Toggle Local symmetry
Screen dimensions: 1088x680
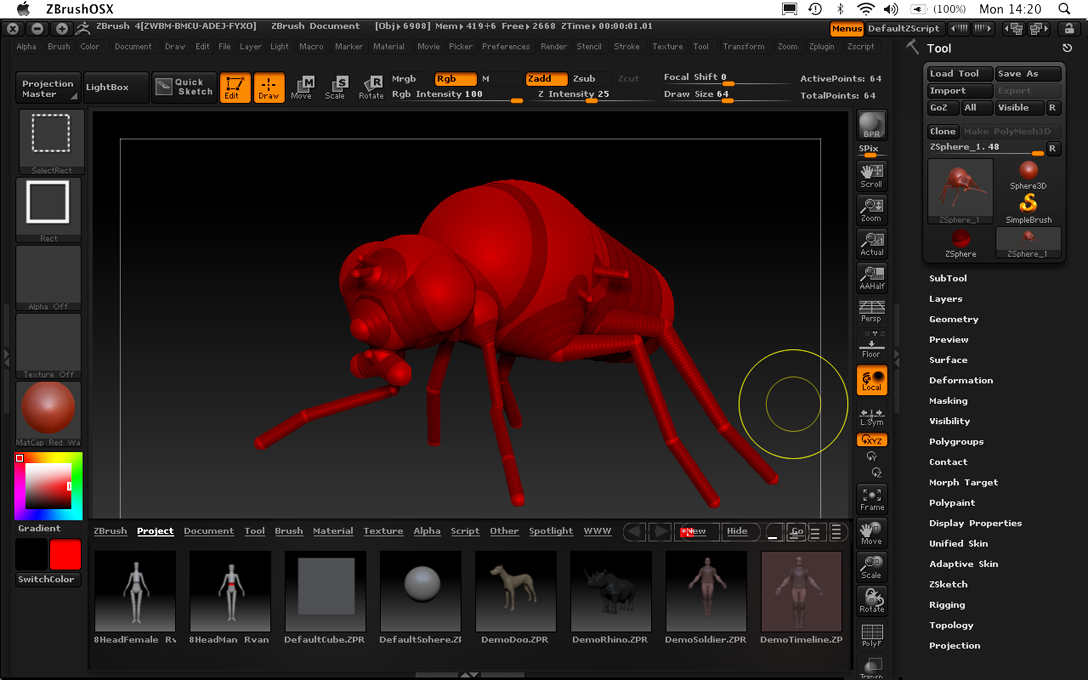(871, 381)
